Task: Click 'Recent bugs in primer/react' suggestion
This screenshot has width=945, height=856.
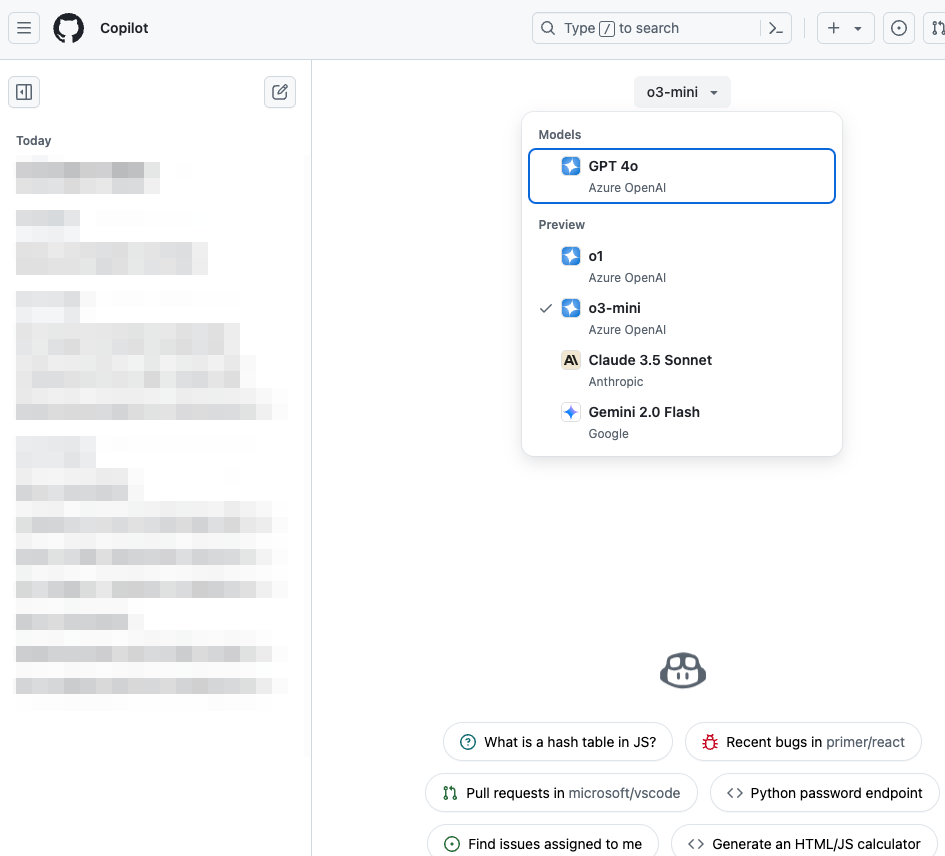Action: (x=803, y=742)
